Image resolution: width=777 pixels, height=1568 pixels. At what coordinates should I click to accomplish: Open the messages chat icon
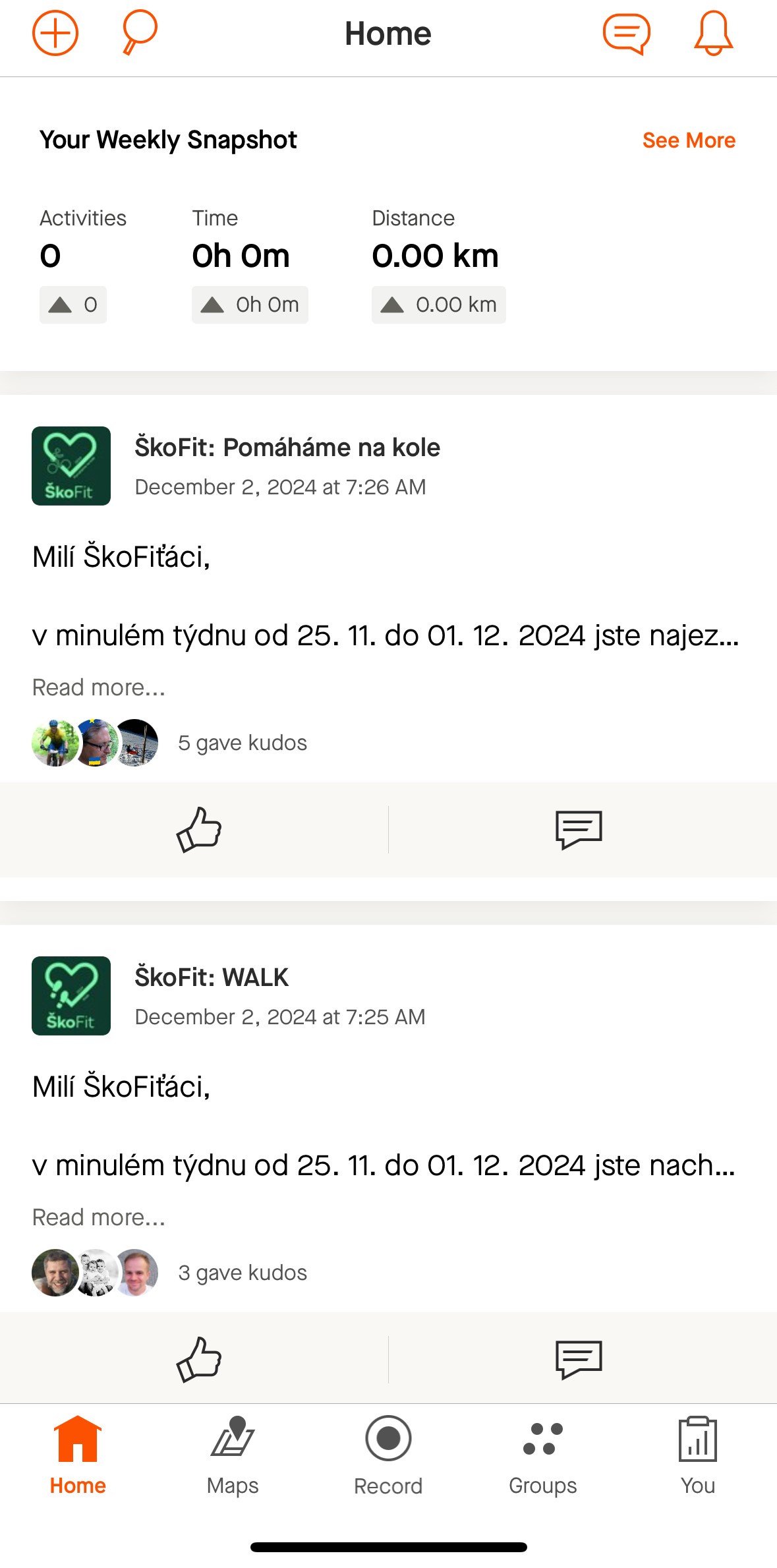tap(626, 34)
